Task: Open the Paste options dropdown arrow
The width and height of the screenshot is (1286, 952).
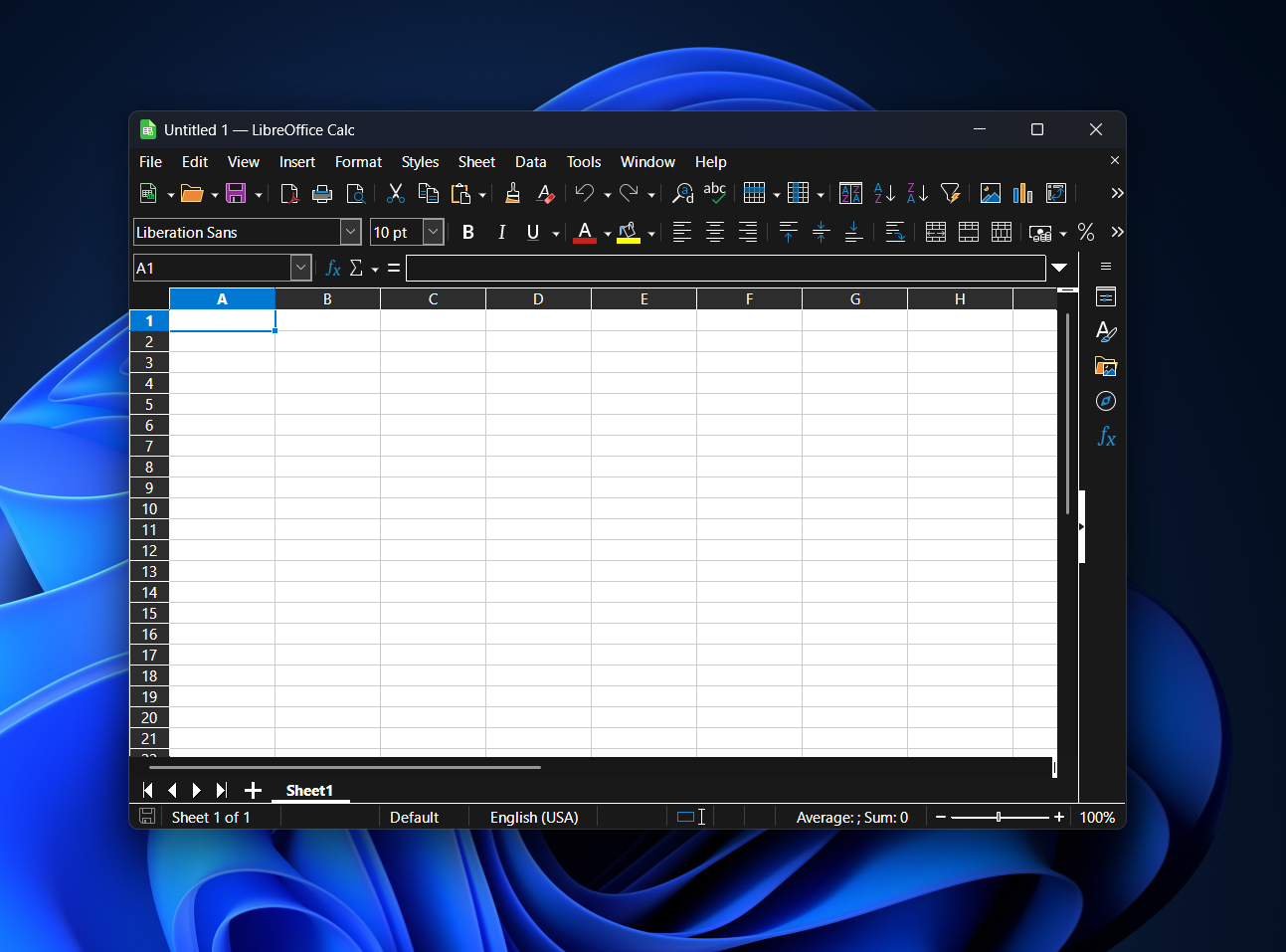Action: tap(482, 194)
